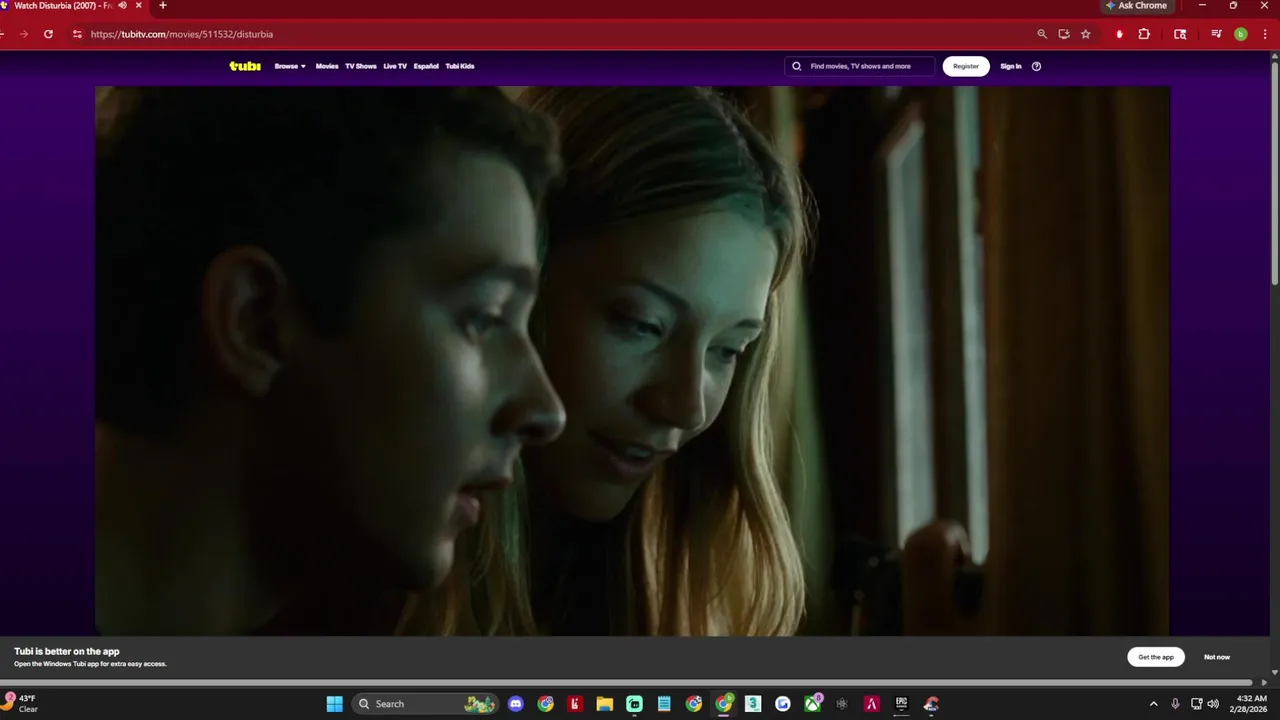The image size is (1280, 720).
Task: Open the Chrome profile avatar
Action: point(1241,34)
